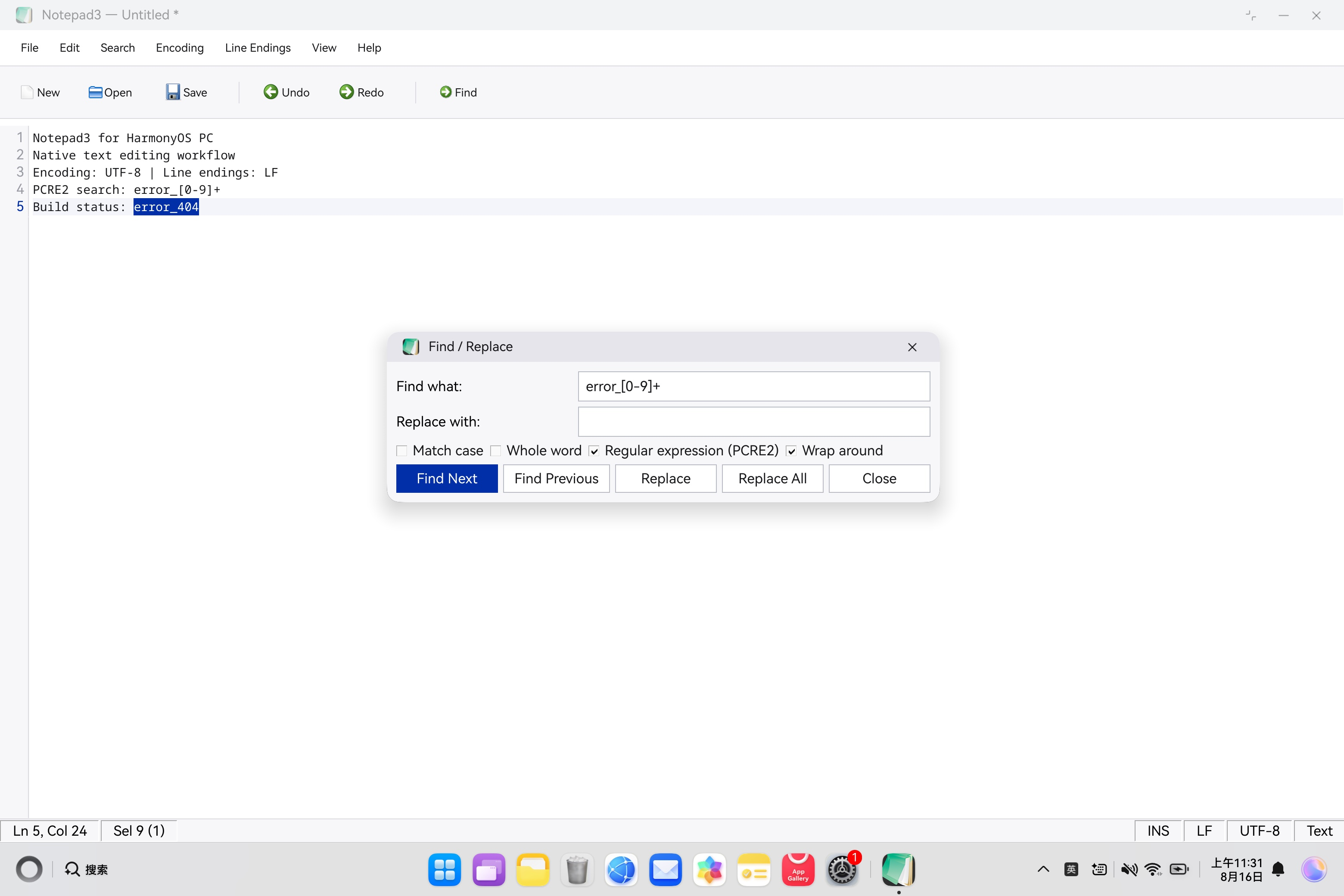Click the Replace All button
The image size is (1344, 896).
click(x=772, y=478)
